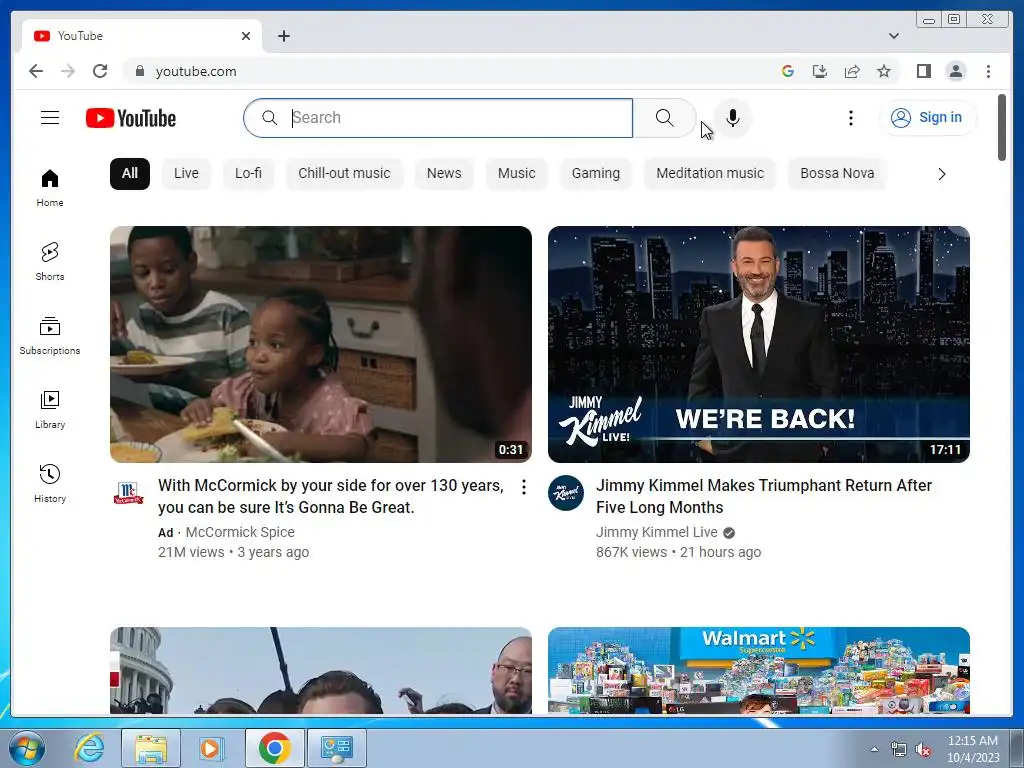The height and width of the screenshot is (768, 1024).
Task: Open McCormick ad three-dot options
Action: click(524, 487)
